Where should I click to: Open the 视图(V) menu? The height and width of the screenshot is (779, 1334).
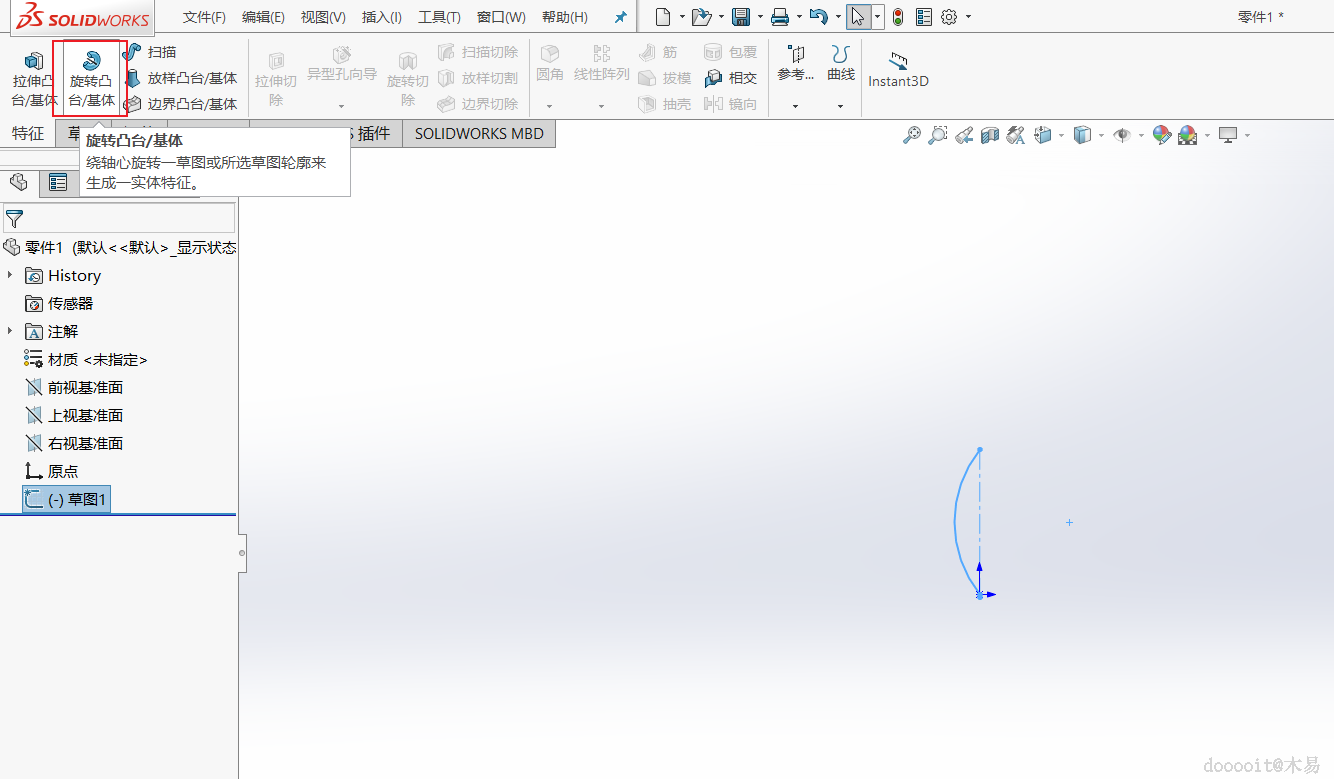click(x=323, y=17)
